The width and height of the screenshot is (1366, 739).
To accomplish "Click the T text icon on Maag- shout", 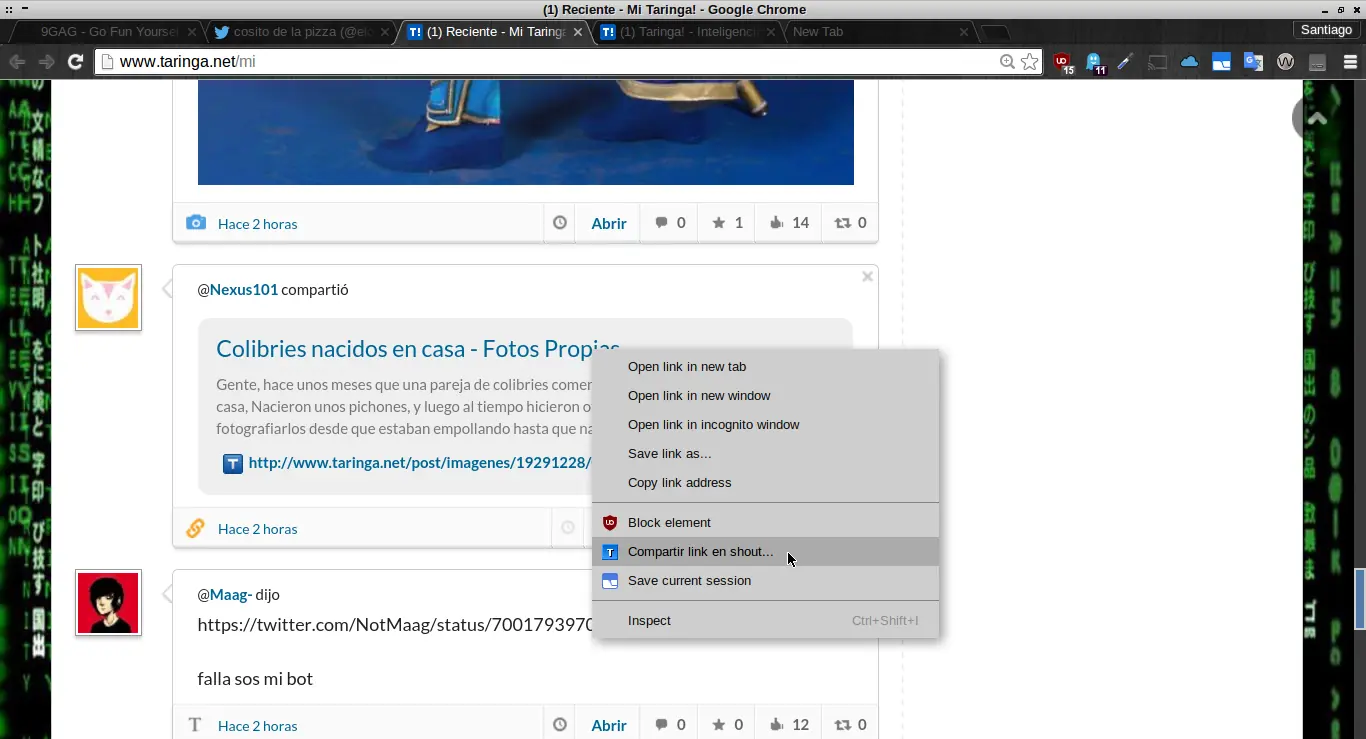I will 195,725.
